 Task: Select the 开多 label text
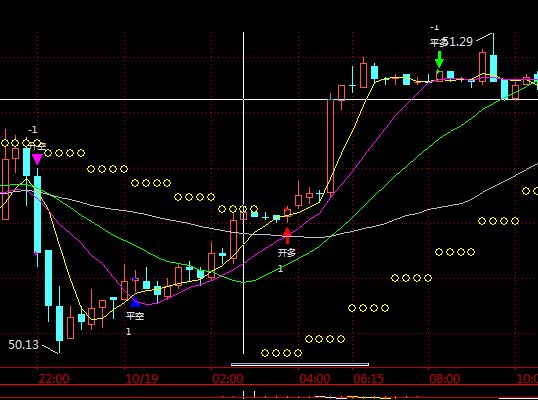tap(286, 253)
